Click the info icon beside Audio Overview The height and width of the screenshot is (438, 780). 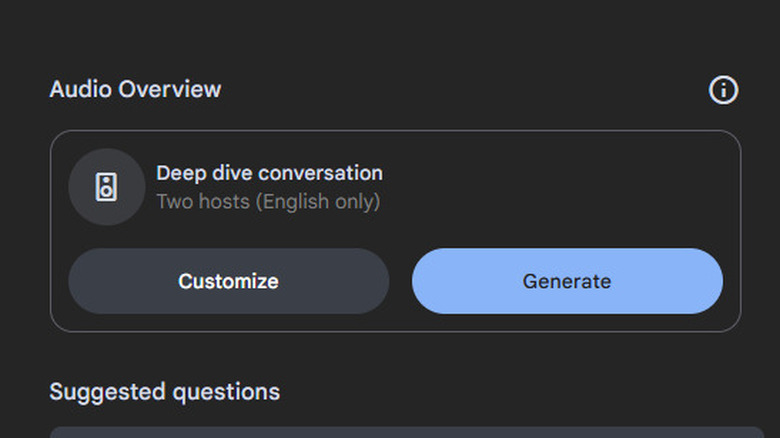[723, 90]
